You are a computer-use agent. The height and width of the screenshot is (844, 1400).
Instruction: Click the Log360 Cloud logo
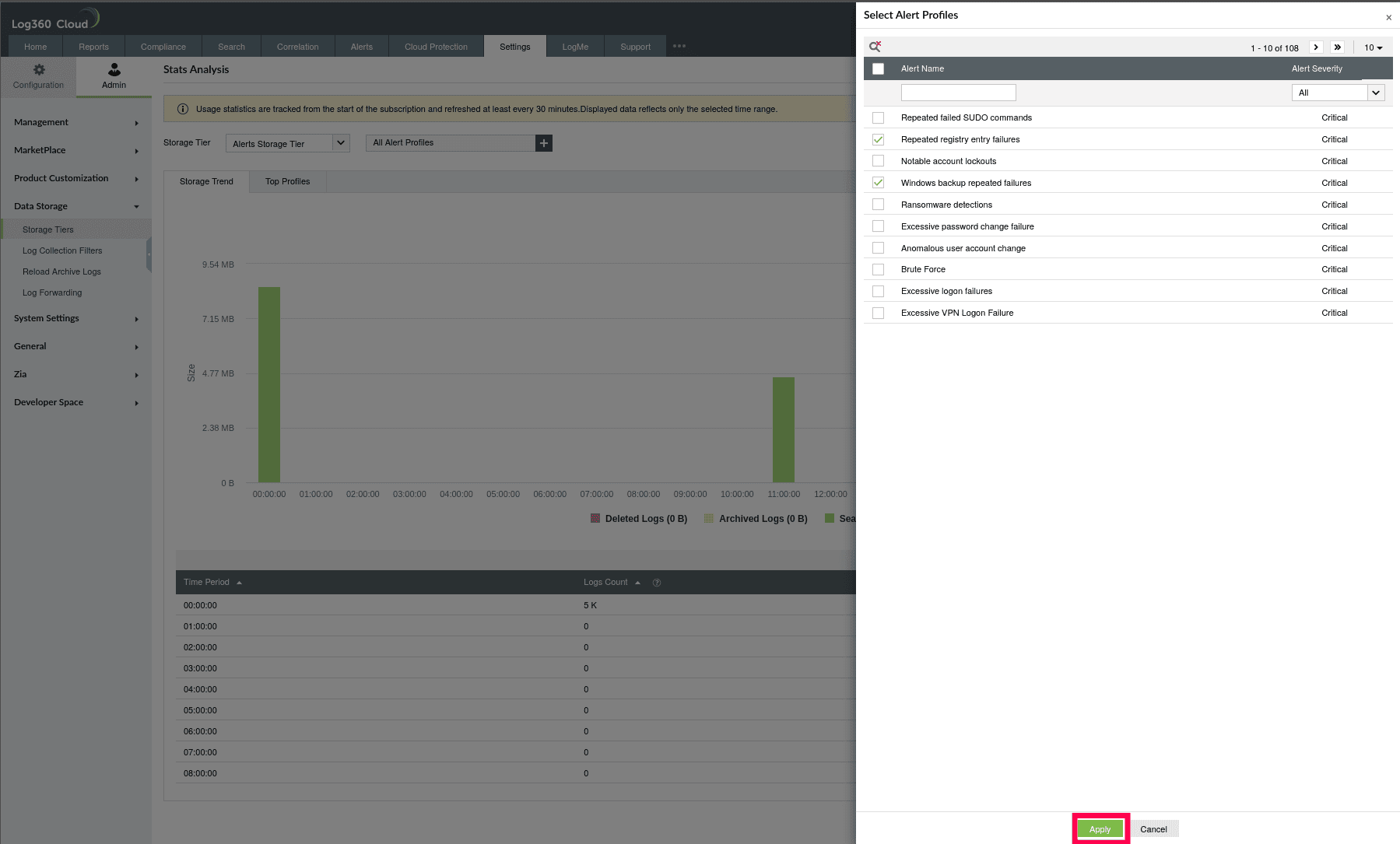(54, 19)
